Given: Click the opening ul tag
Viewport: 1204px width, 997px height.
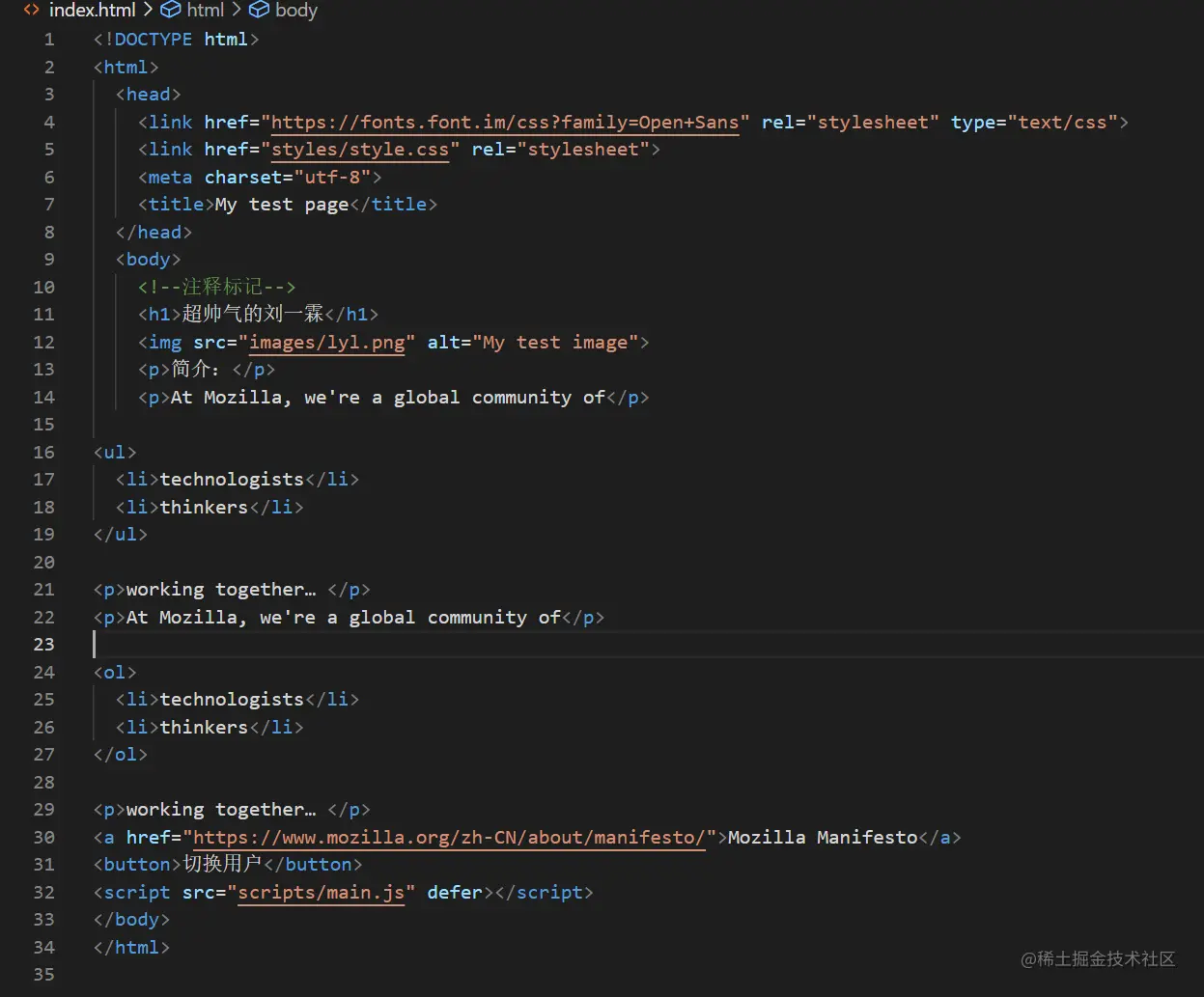Looking at the screenshot, I should [115, 453].
